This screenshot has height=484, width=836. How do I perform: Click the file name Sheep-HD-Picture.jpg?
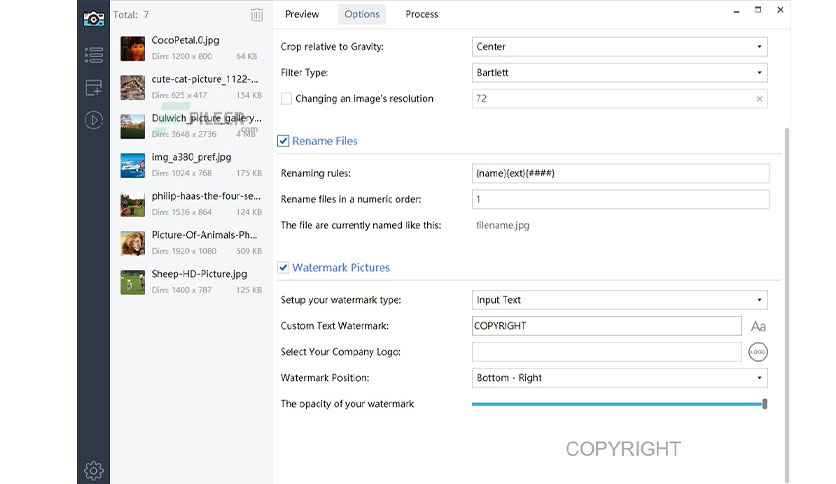point(199,274)
